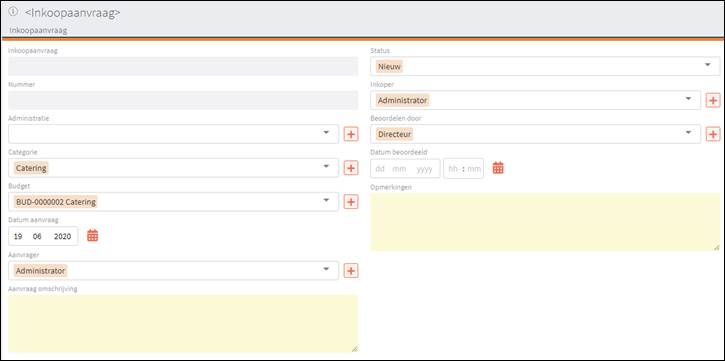Image resolution: width=725 pixels, height=361 pixels.
Task: Add new Inkoper with plus icon
Action: 713,100
